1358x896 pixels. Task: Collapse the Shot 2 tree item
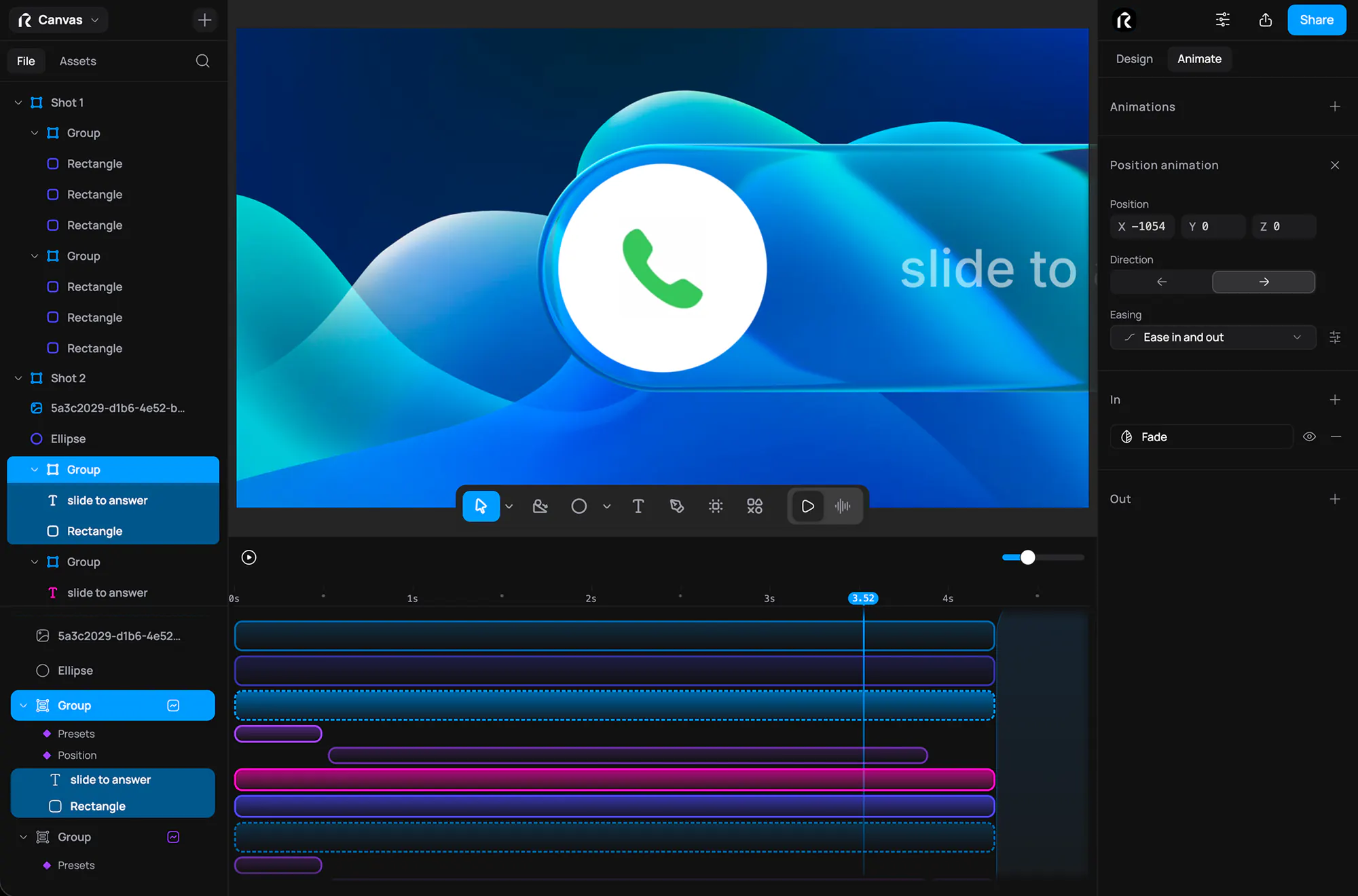(18, 378)
